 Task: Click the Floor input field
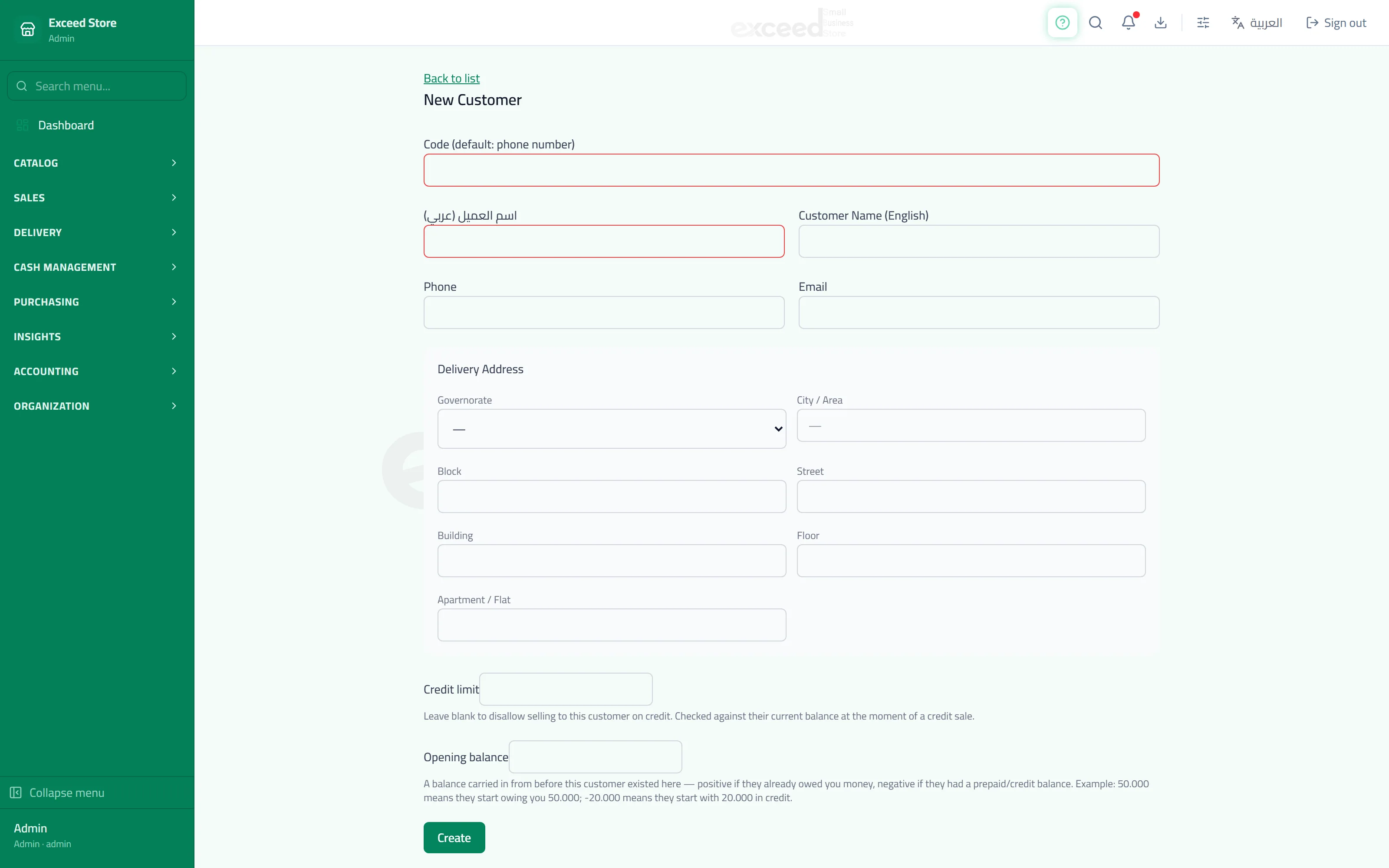(971, 561)
